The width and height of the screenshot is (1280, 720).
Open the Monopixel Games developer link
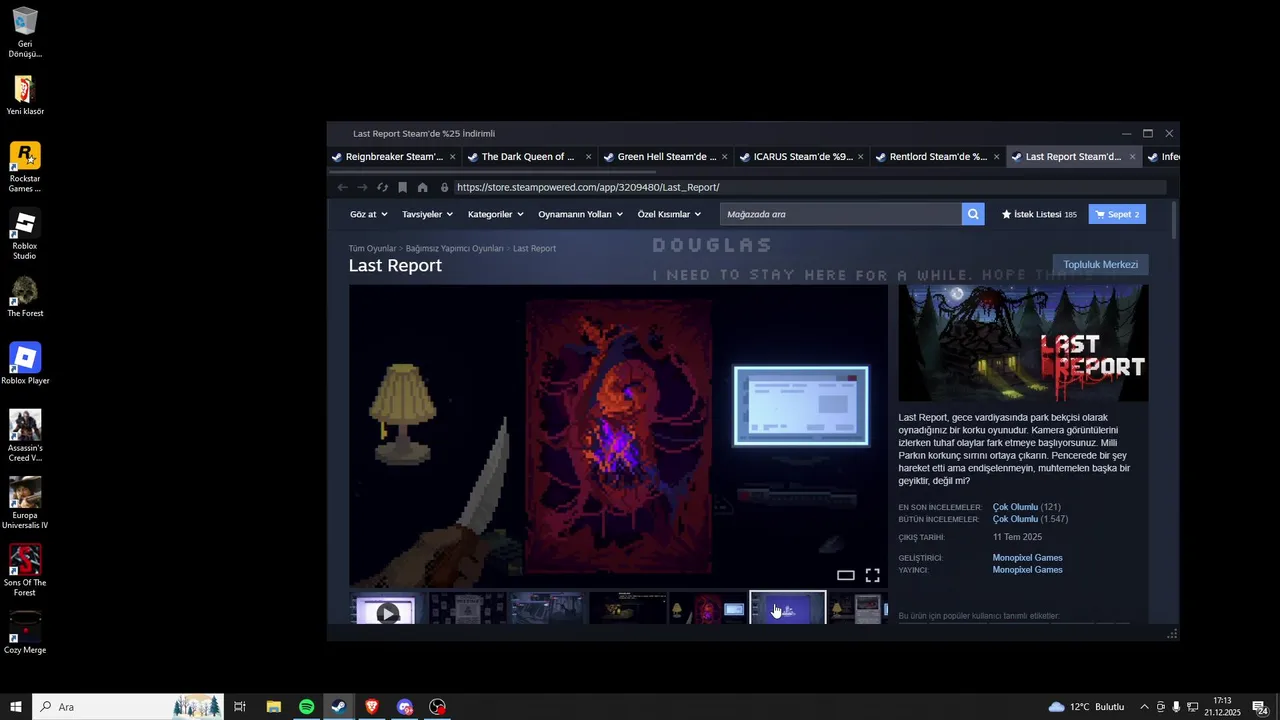[x=1027, y=558]
